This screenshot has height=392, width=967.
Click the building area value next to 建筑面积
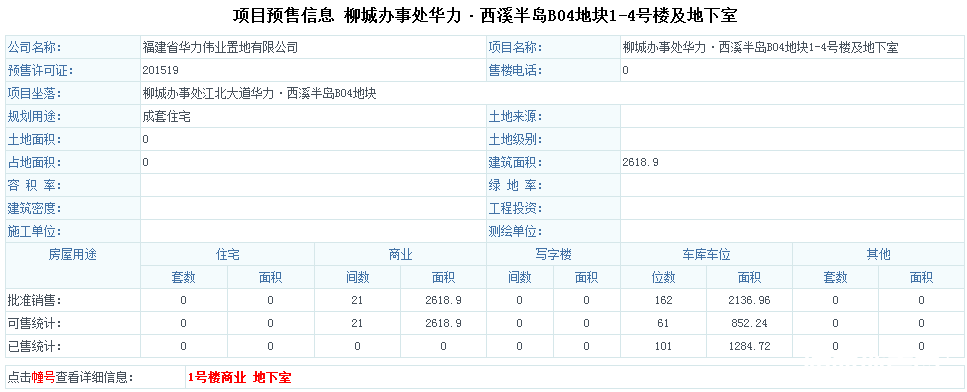click(641, 163)
